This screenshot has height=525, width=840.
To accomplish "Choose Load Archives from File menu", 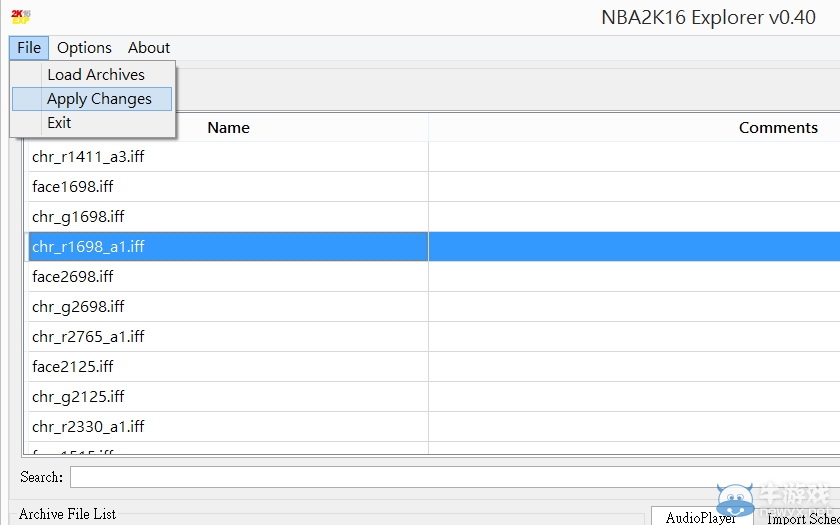I will click(x=92, y=74).
